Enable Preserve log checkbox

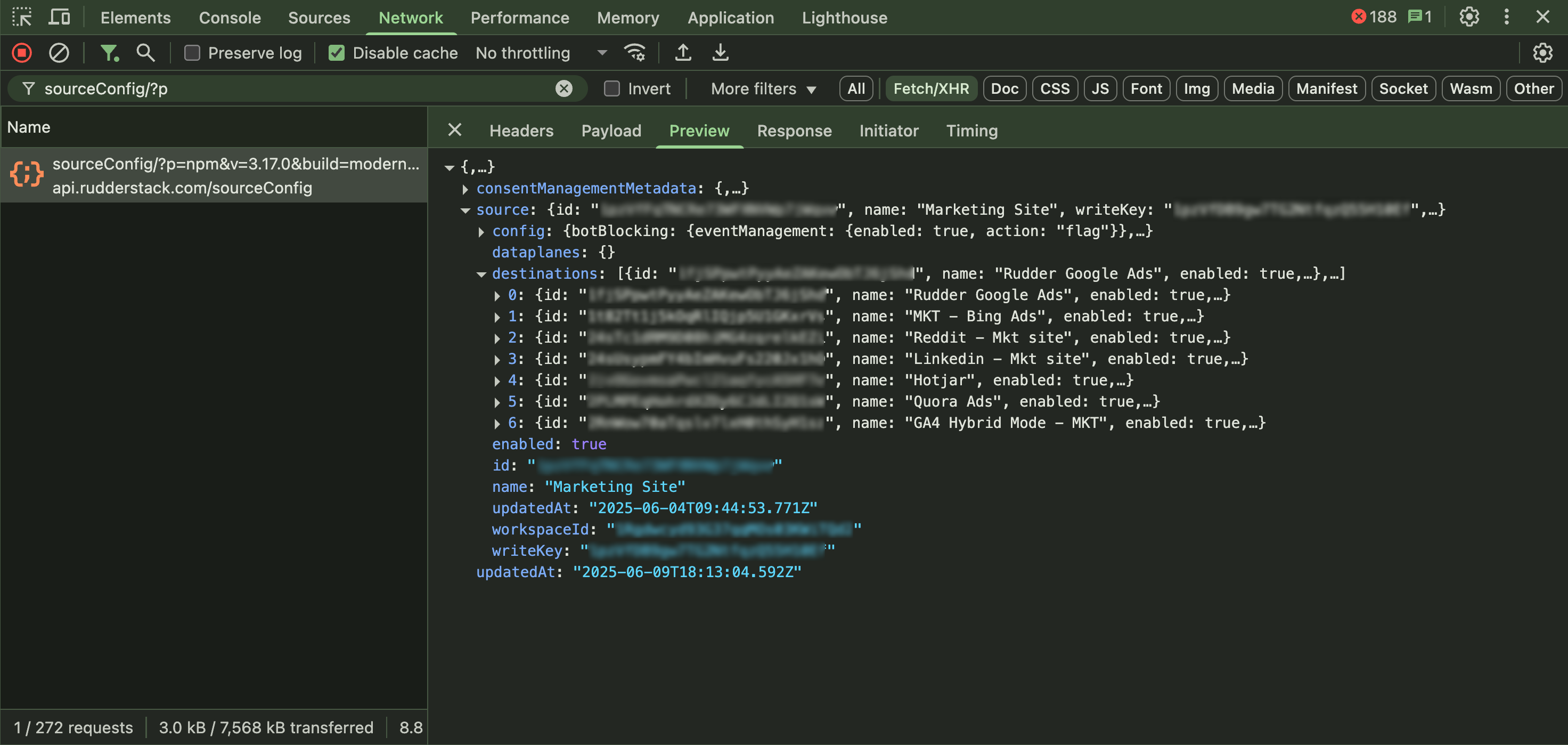[192, 53]
